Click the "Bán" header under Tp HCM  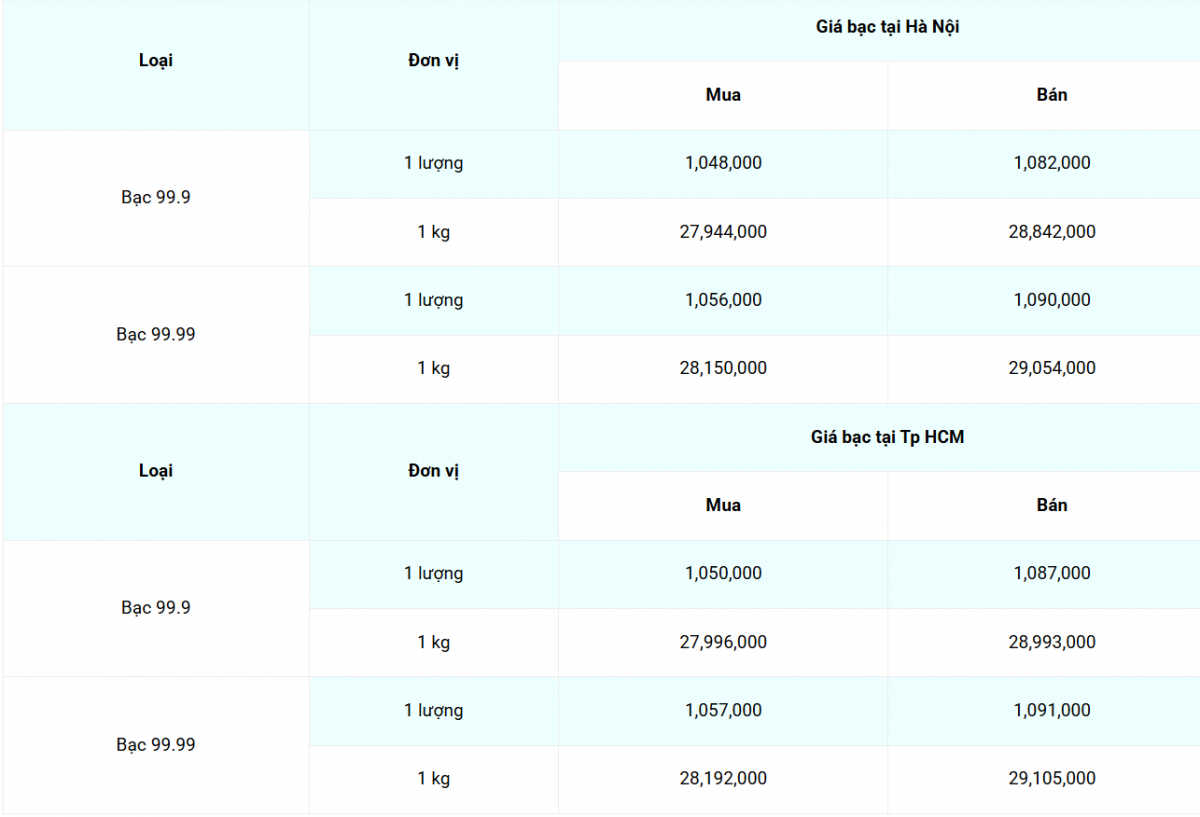[1052, 505]
